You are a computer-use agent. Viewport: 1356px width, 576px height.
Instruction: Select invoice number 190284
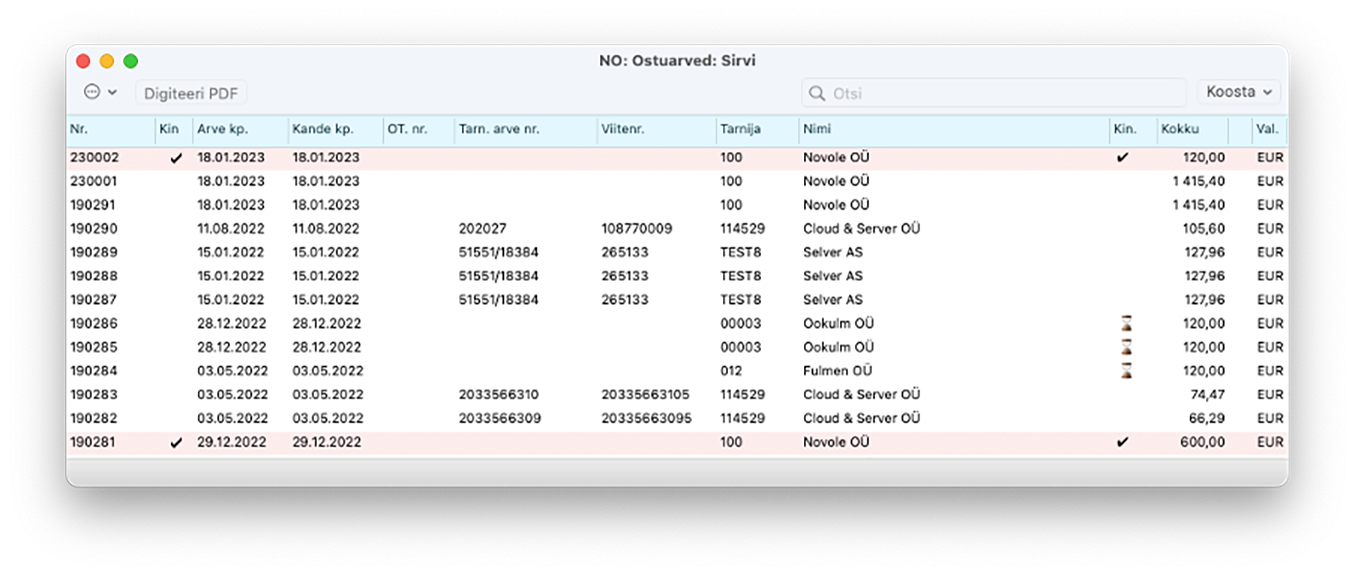click(94, 371)
